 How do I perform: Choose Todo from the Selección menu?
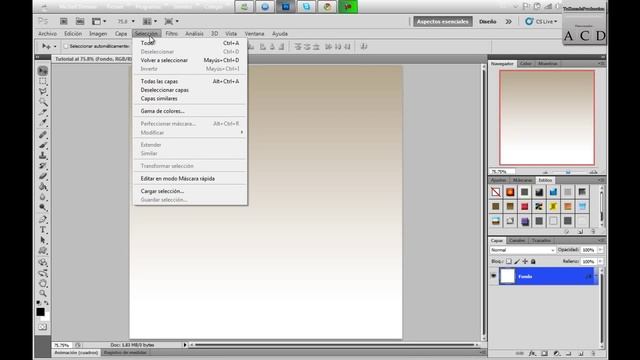[x=190, y=43]
